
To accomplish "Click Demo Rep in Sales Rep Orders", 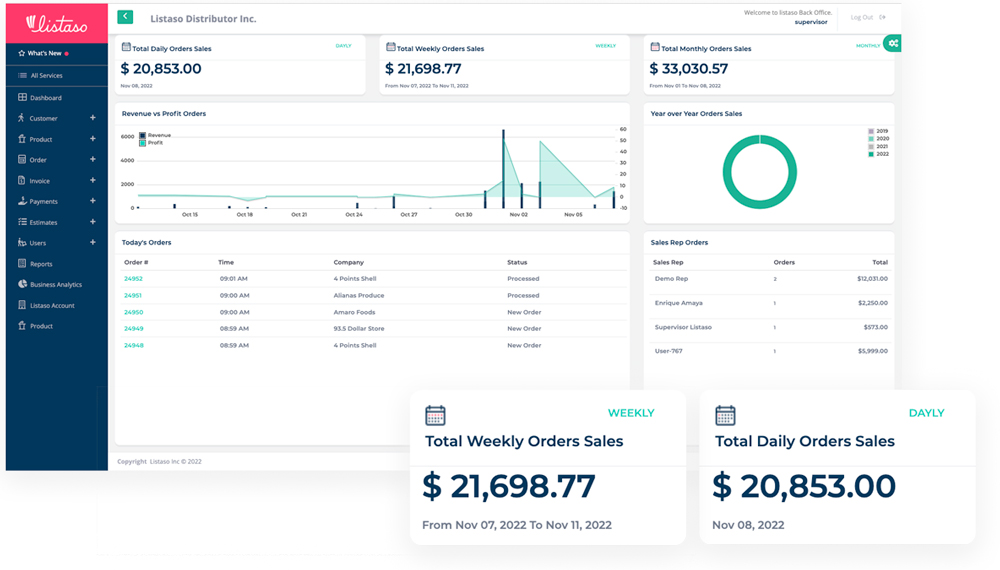I will pyautogui.click(x=671, y=279).
